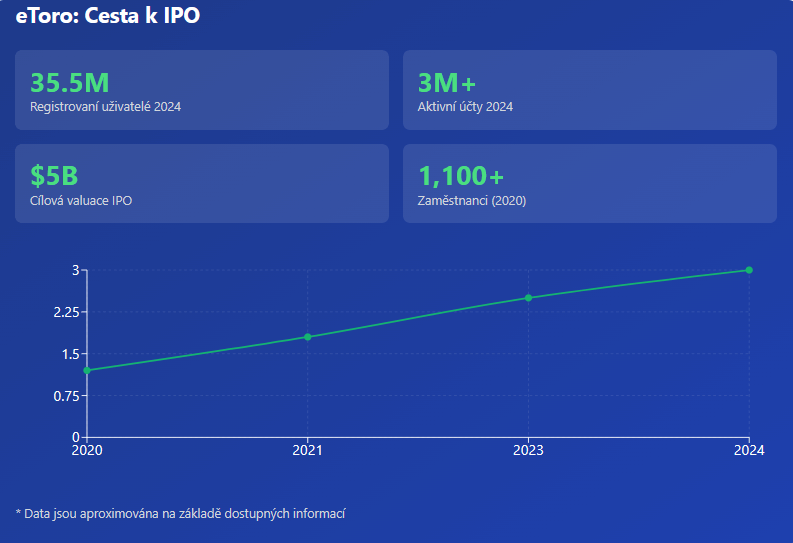
Task: Click the y-axis label 0.75
Action: tap(67, 396)
